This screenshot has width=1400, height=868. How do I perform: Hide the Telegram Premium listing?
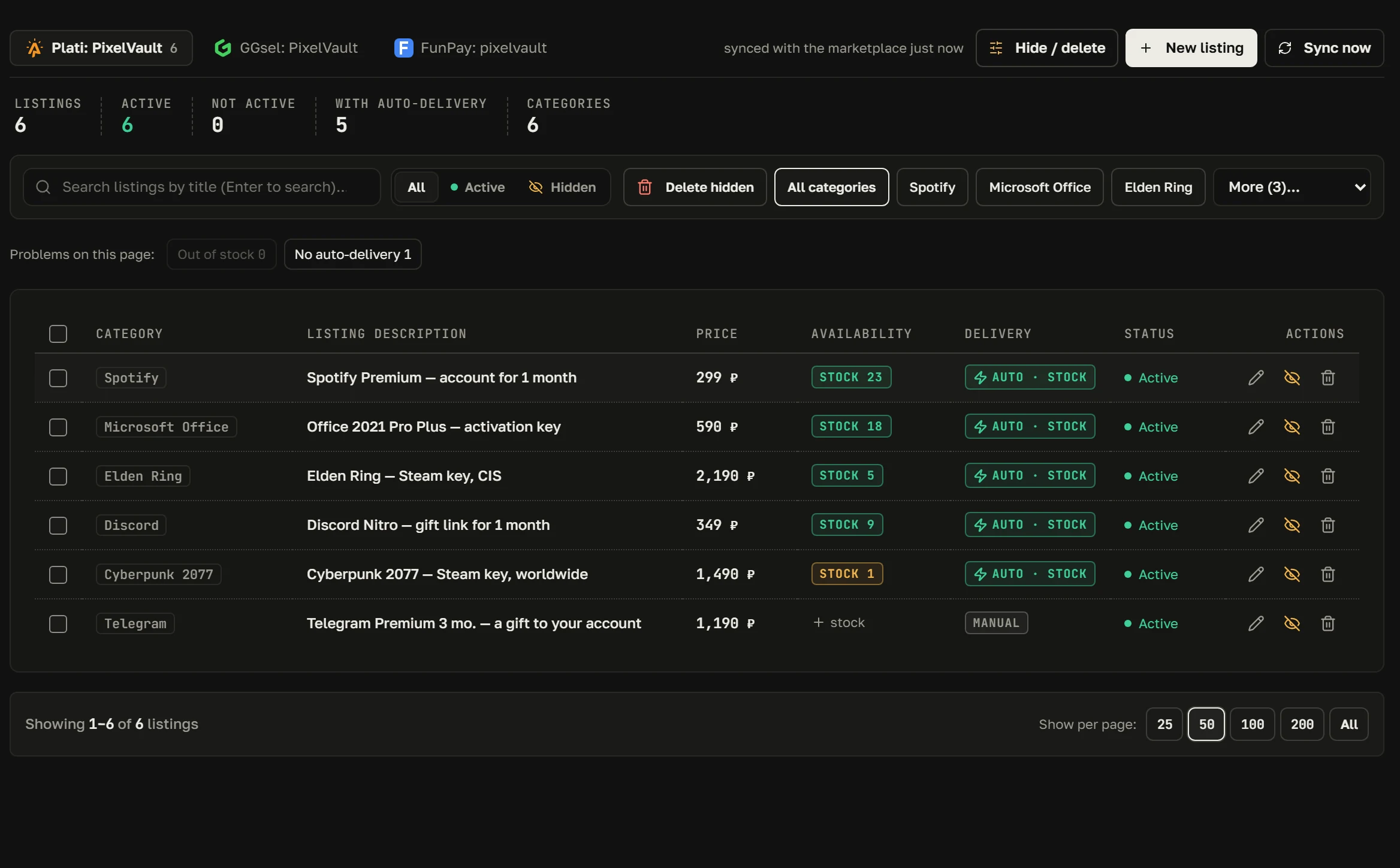1292,623
